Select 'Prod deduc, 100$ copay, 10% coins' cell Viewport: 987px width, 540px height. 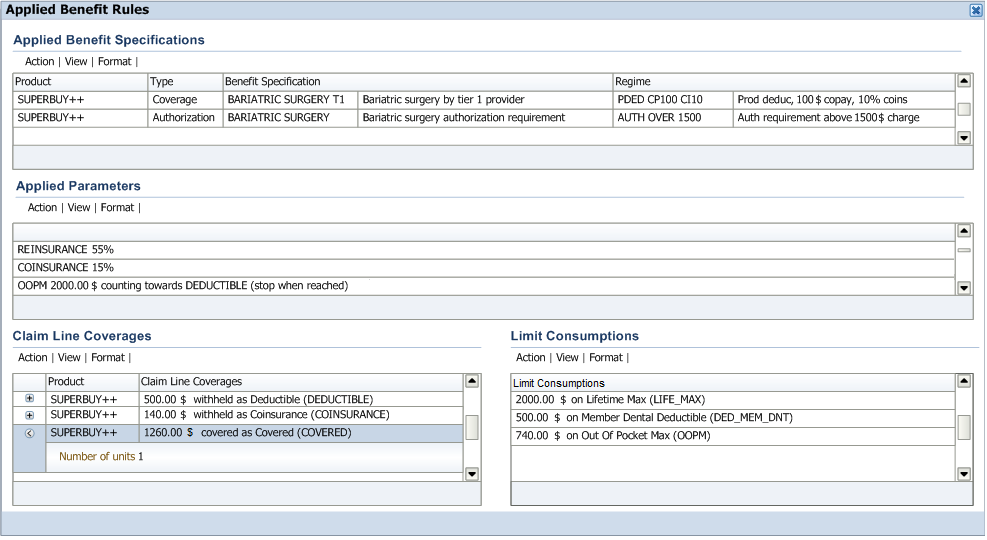tap(844, 100)
